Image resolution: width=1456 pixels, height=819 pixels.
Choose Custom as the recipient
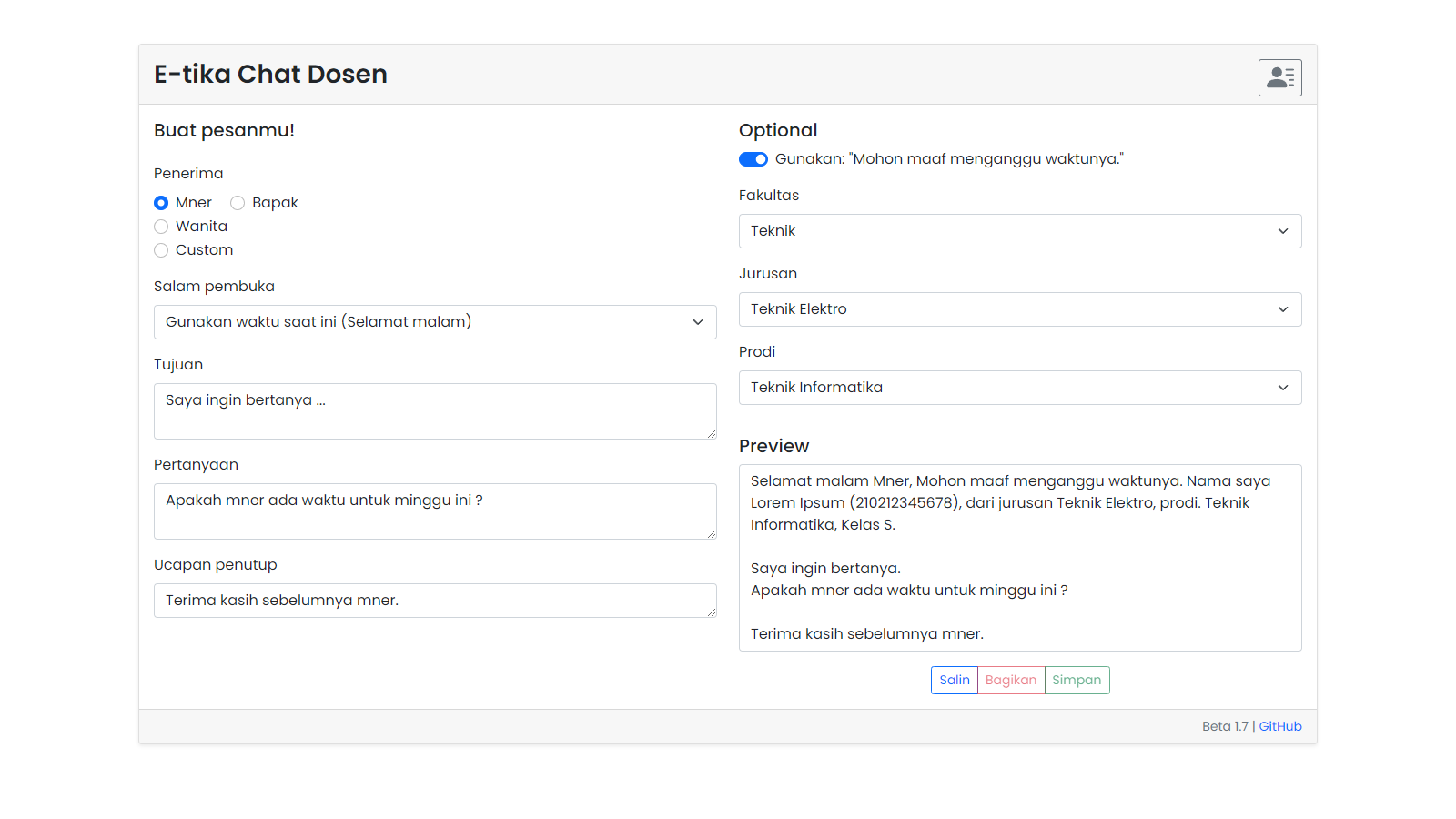pos(161,250)
